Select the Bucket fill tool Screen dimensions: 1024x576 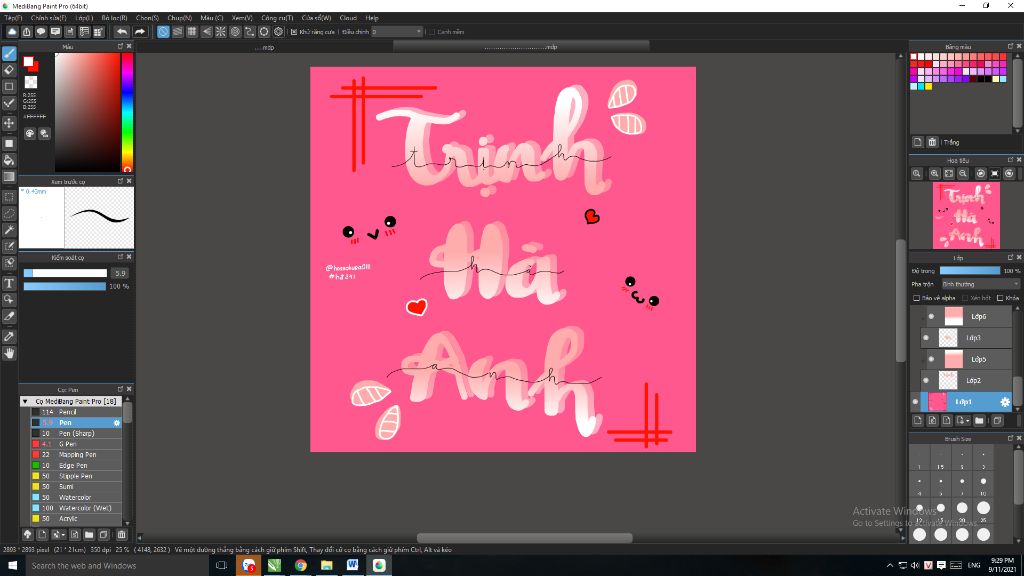point(9,160)
